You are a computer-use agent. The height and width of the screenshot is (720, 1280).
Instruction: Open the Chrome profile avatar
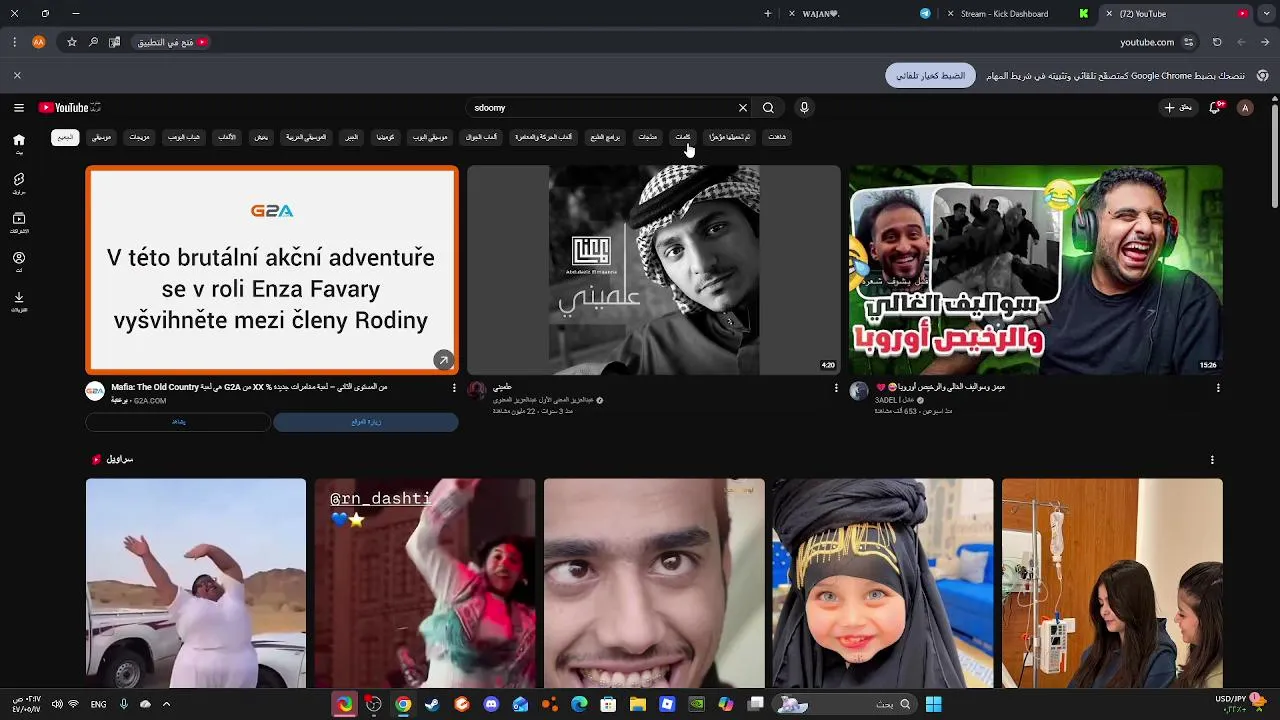click(39, 42)
